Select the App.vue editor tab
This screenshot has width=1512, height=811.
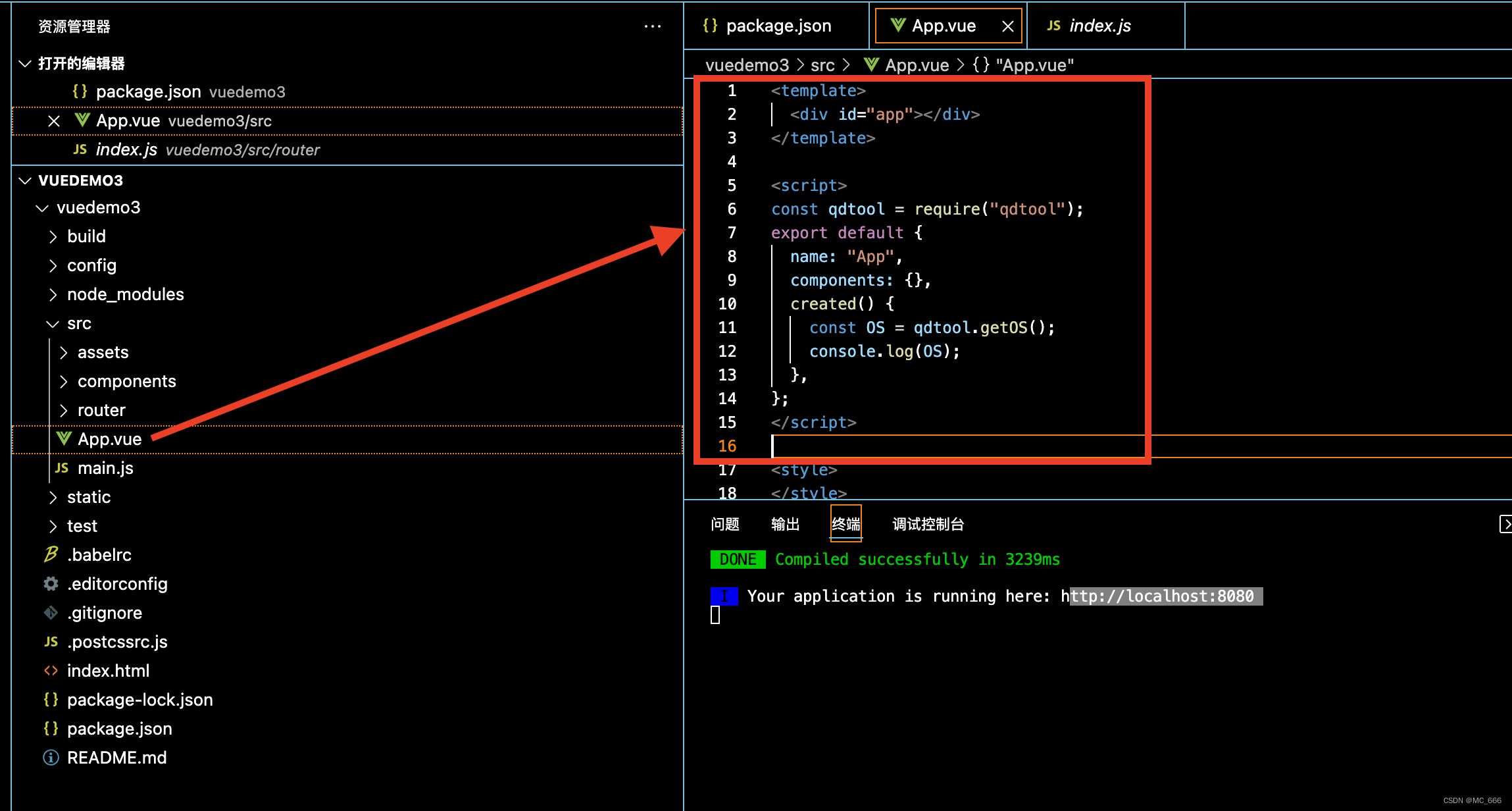click(948, 26)
